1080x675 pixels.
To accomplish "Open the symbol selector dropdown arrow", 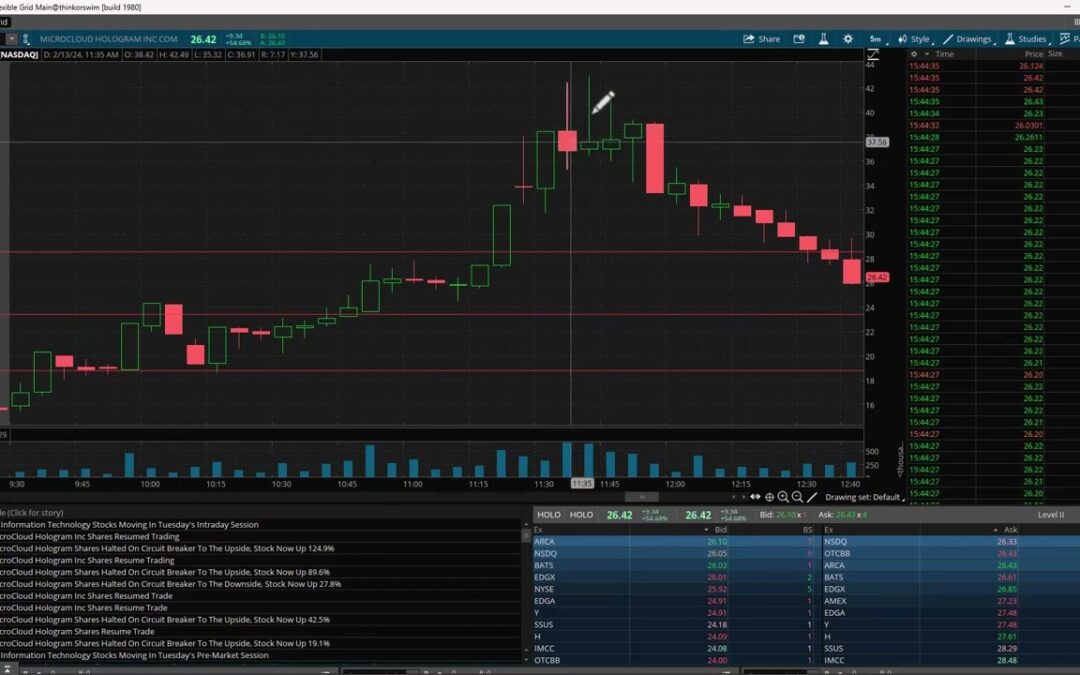I will click(12, 39).
